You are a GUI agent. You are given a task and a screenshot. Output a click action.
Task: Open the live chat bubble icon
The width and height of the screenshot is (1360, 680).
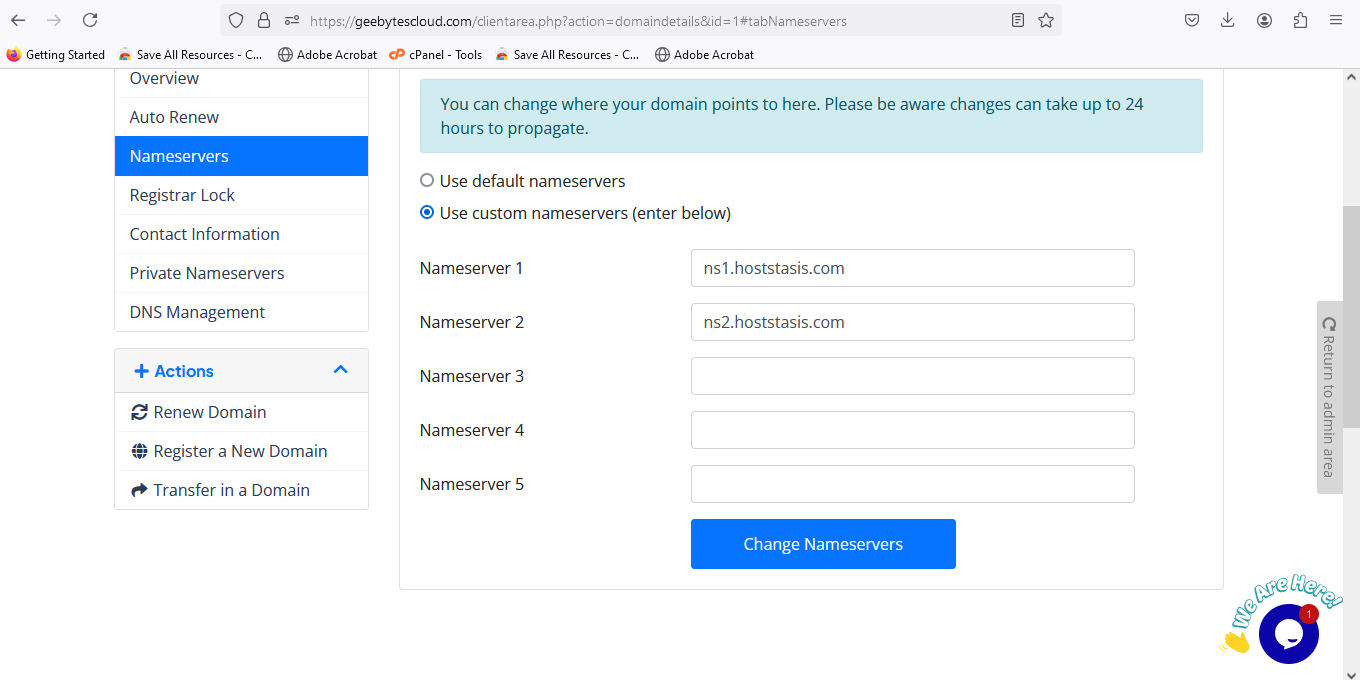[1288, 633]
